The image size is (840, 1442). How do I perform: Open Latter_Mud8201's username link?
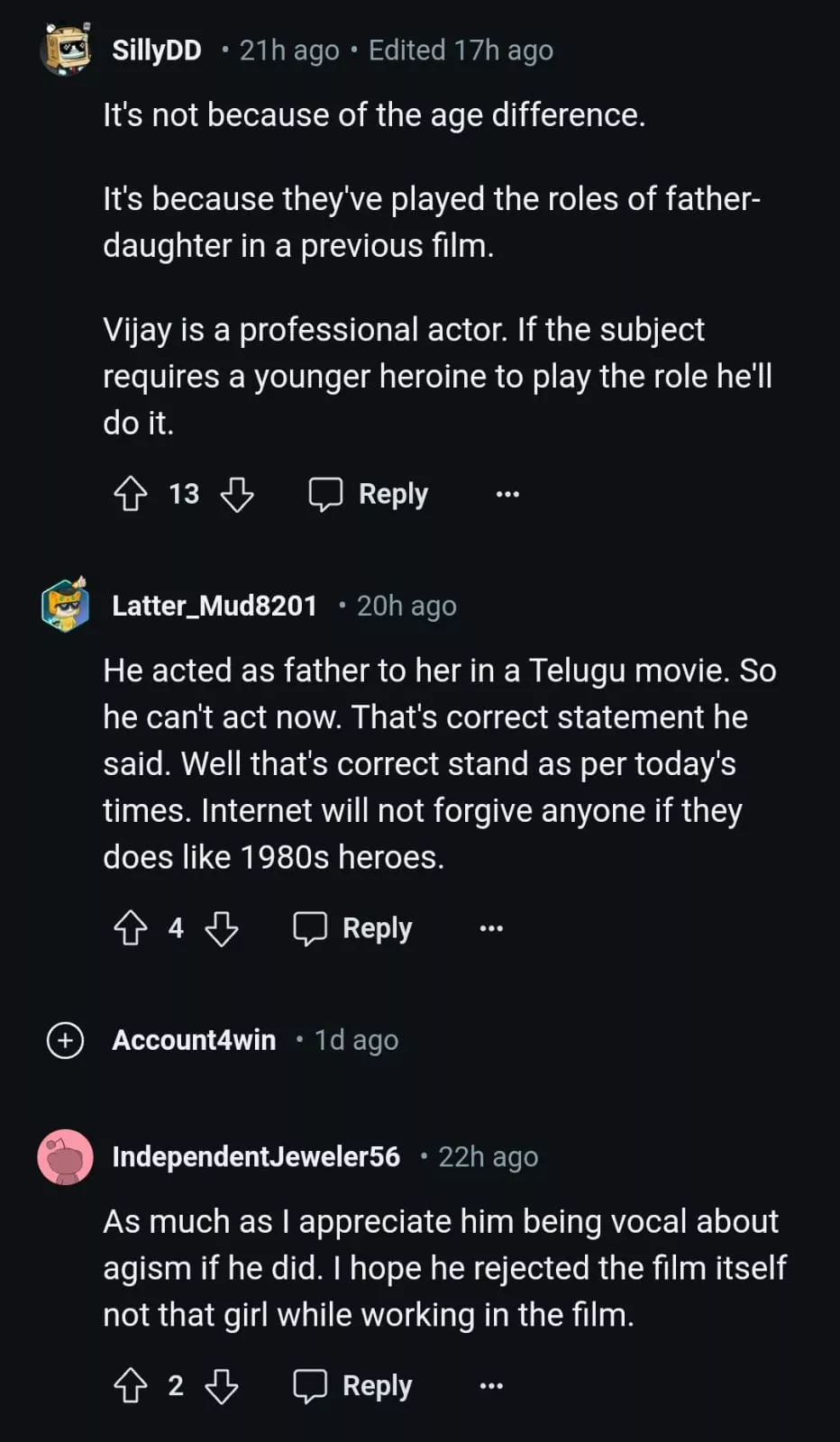[x=215, y=606]
